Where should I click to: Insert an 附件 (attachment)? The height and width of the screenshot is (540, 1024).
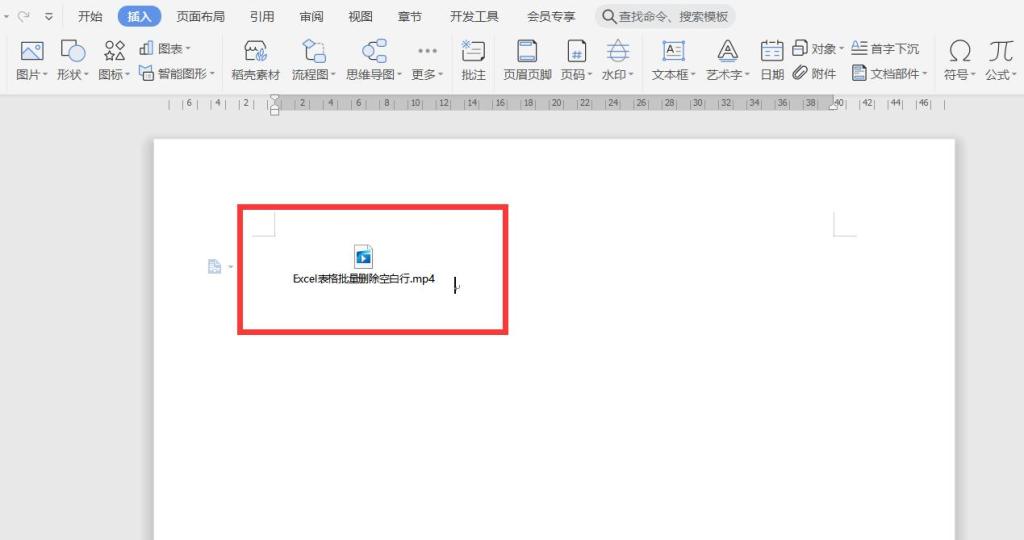(814, 73)
